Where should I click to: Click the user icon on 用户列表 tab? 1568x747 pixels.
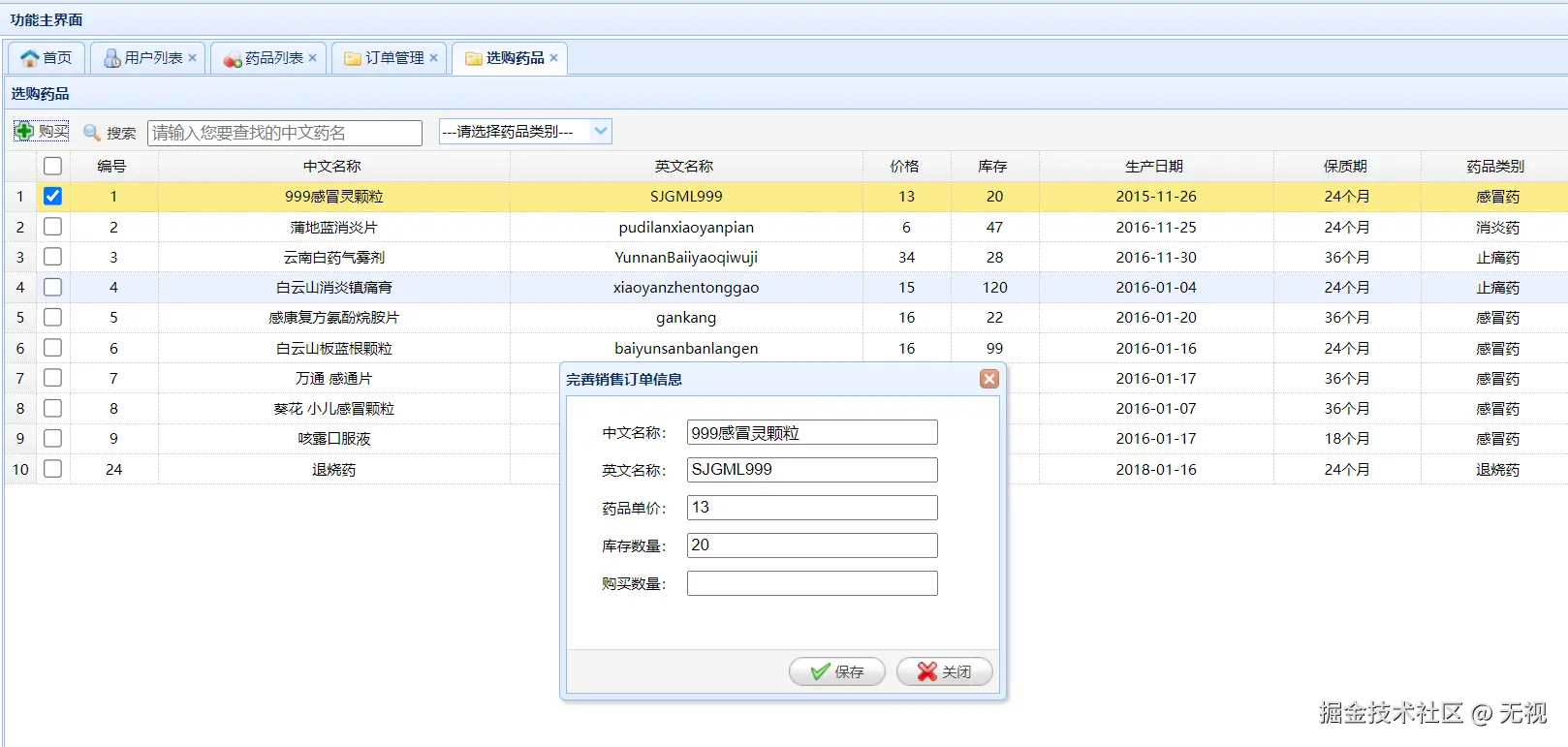112,58
